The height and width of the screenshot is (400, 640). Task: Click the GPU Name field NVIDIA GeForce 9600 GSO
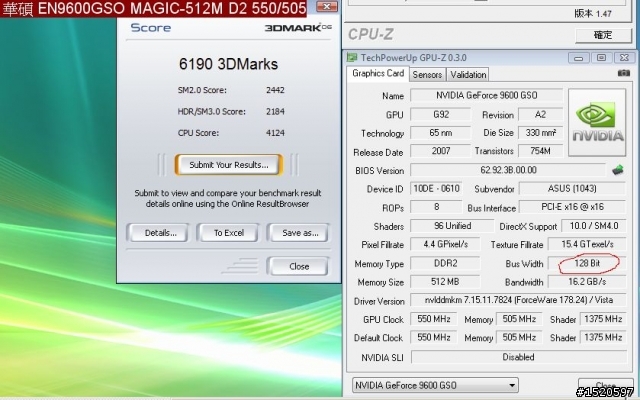point(487,95)
